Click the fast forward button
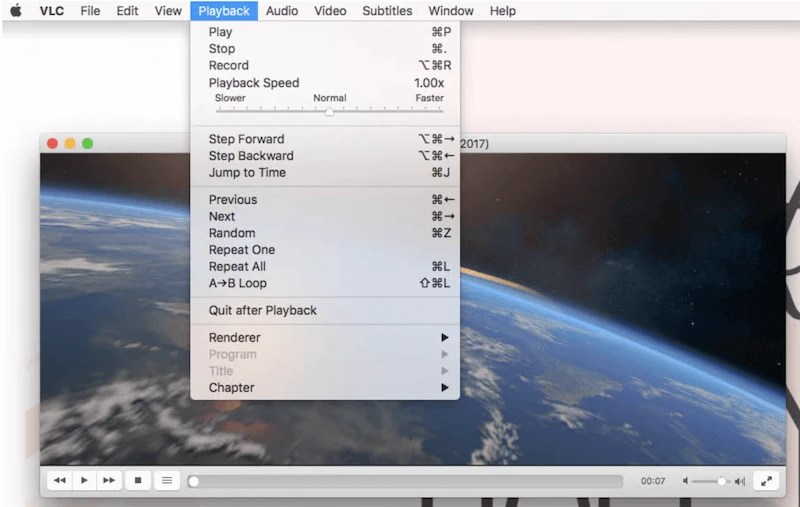The height and width of the screenshot is (507, 800). pos(109,480)
